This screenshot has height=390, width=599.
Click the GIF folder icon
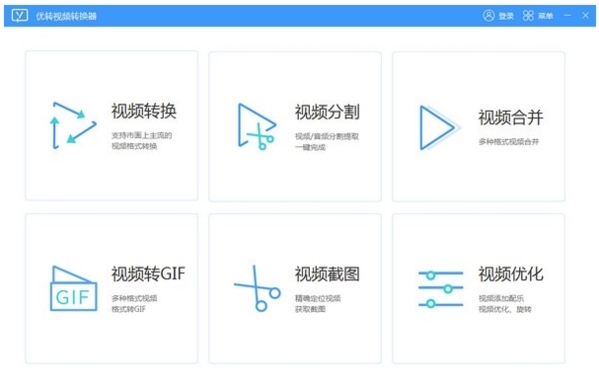point(73,288)
